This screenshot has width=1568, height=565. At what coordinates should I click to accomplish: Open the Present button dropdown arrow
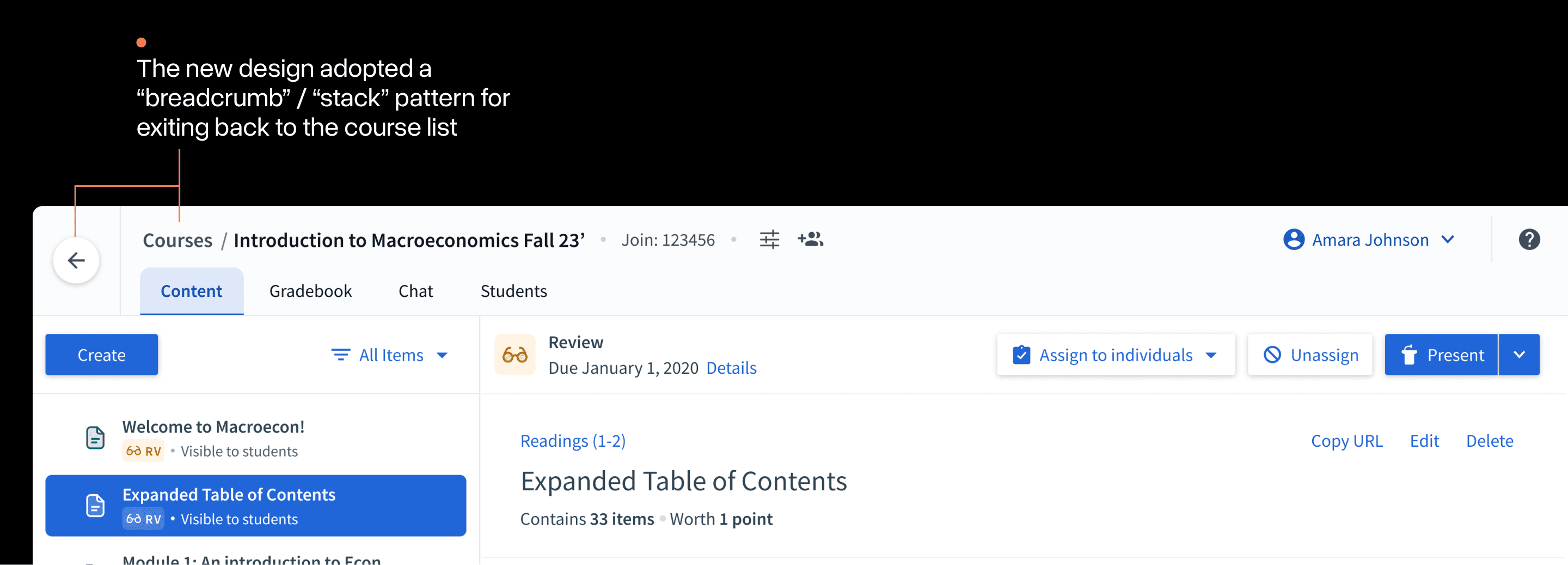click(x=1520, y=354)
